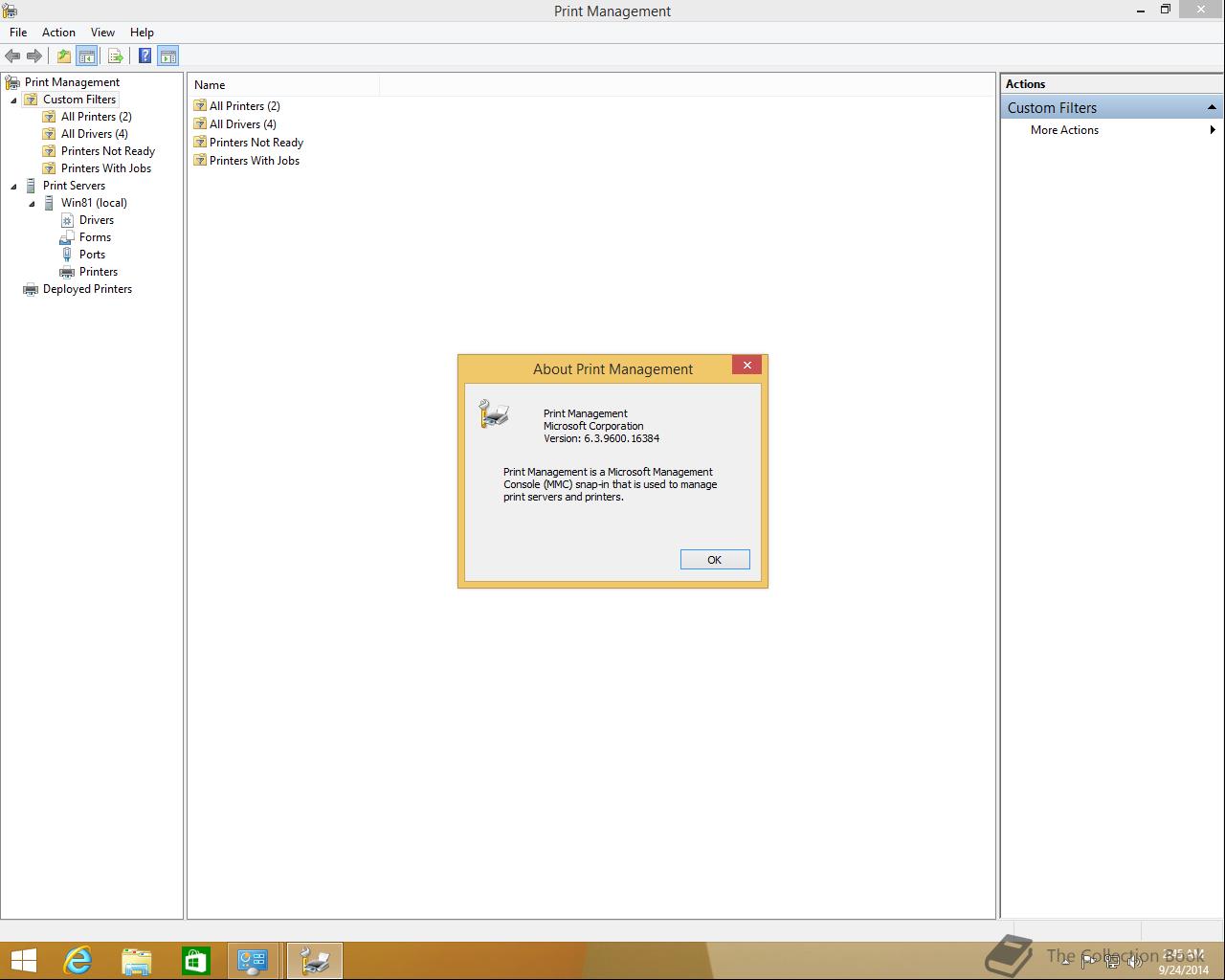The height and width of the screenshot is (980, 1225).
Task: Toggle Show/Hide Console Tree toolbar icon
Action: tap(86, 56)
